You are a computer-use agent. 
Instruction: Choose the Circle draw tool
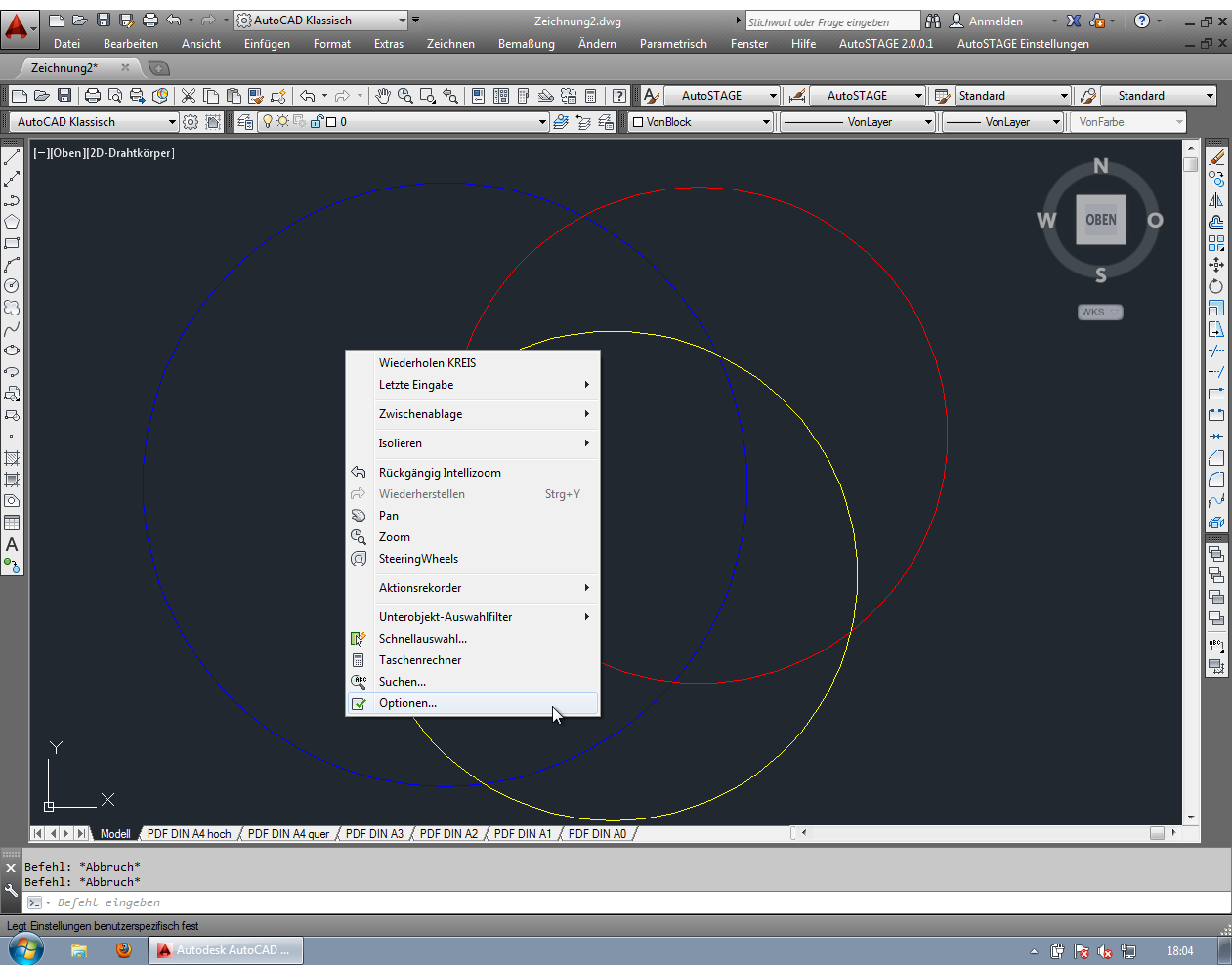12,286
